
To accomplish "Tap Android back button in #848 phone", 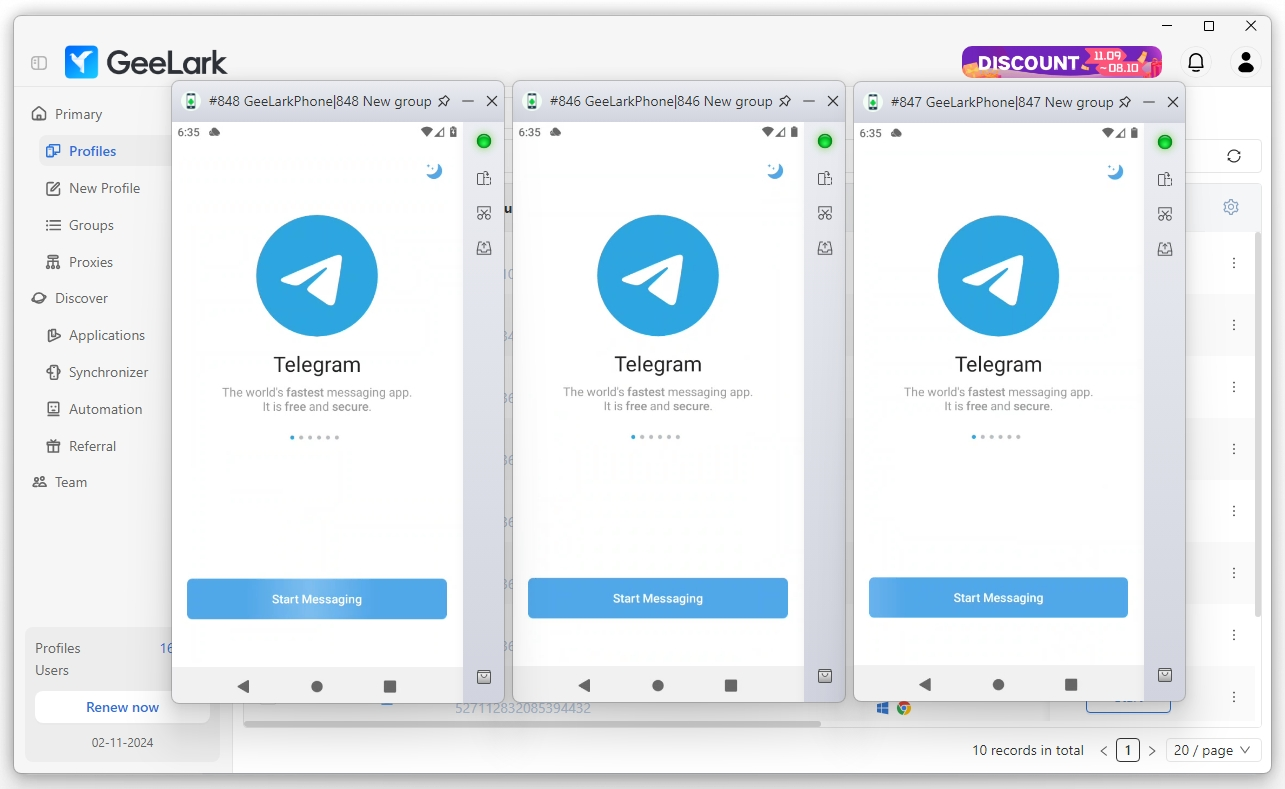I will click(243, 686).
